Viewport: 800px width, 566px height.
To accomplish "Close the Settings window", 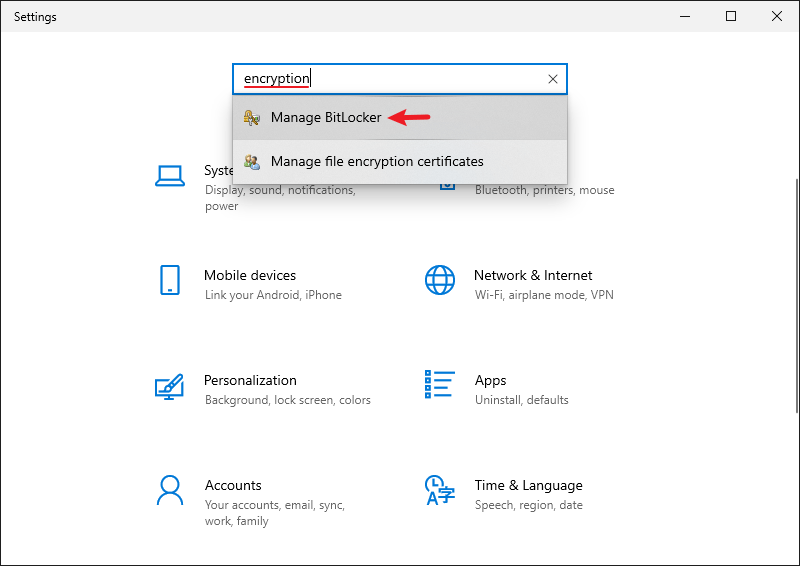I will coord(777,16).
